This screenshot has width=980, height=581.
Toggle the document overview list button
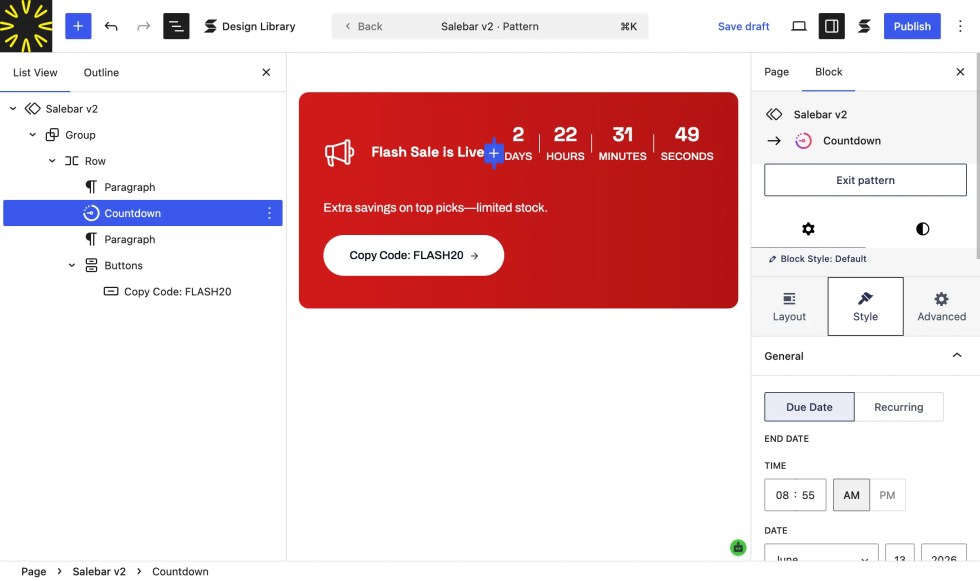176,26
